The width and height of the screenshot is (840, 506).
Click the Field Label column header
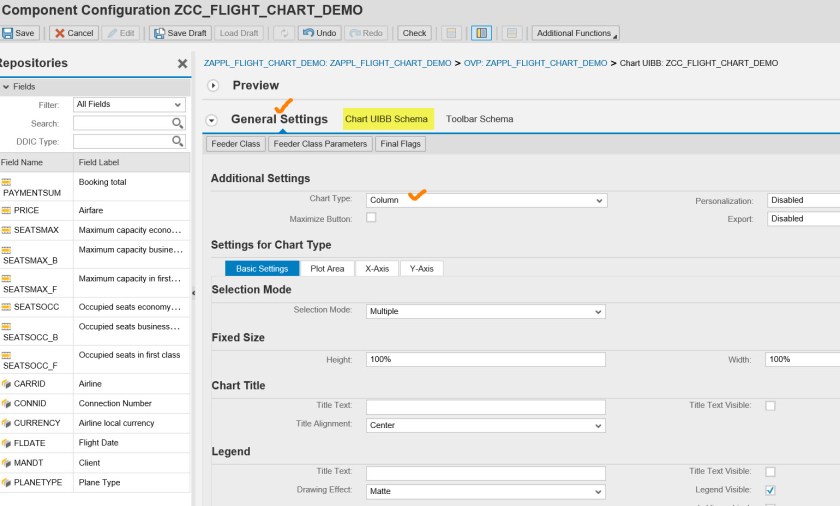[x=132, y=162]
